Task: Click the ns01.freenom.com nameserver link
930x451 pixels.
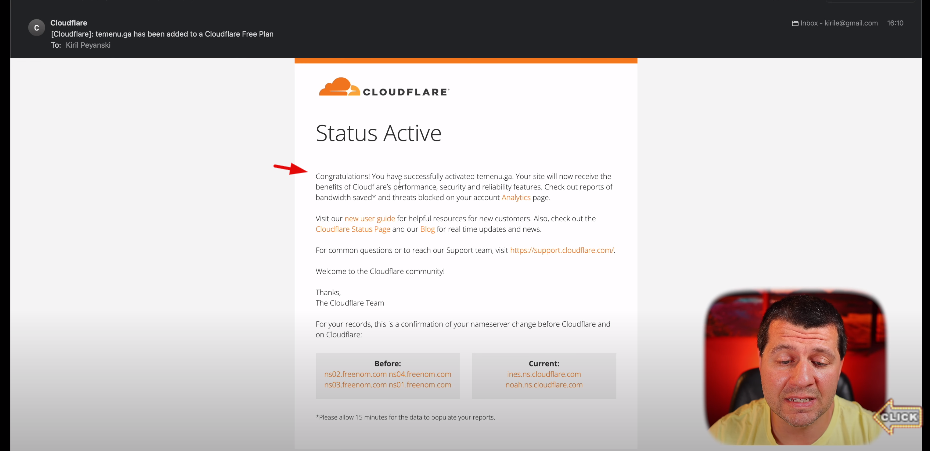Action: point(420,385)
